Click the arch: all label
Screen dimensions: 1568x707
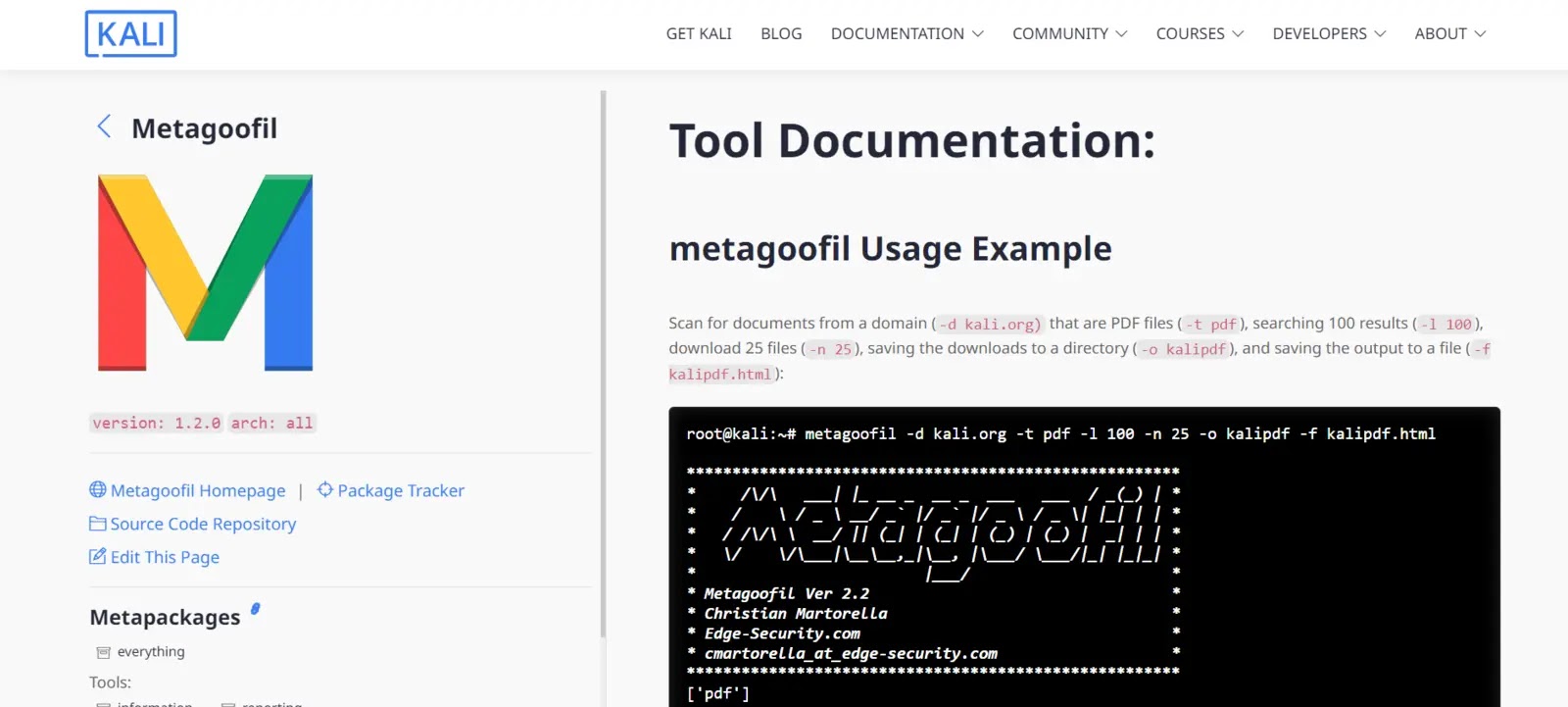click(272, 423)
